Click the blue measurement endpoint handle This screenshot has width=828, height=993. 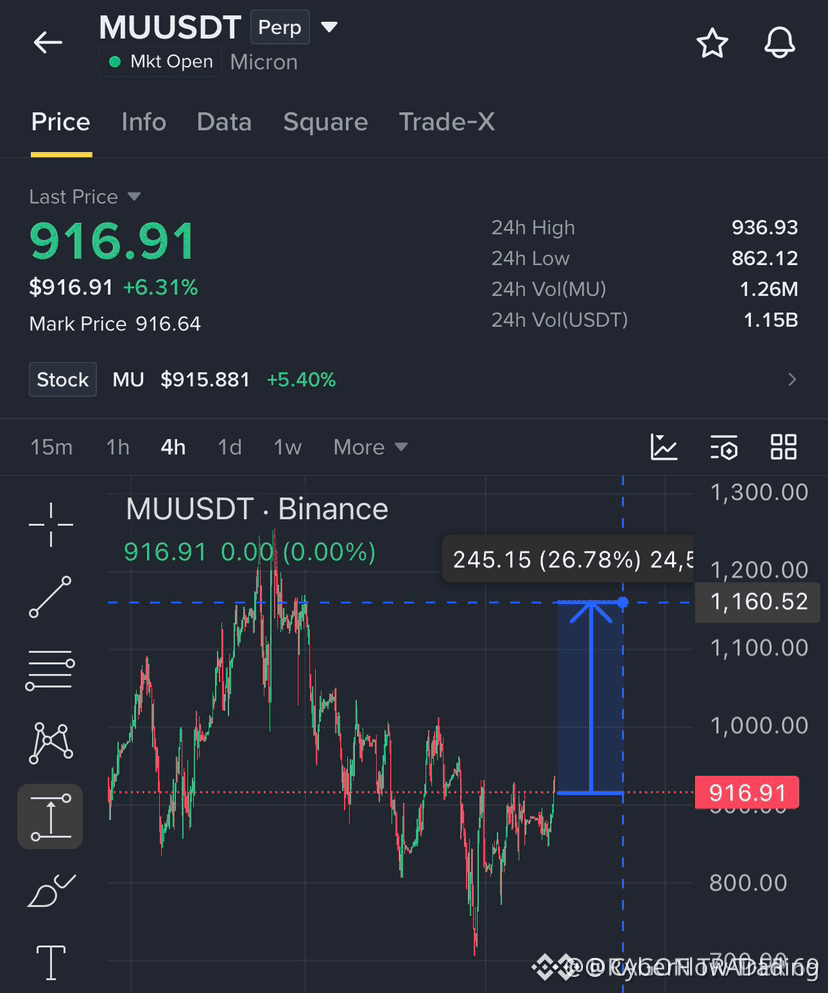pyautogui.click(x=623, y=602)
